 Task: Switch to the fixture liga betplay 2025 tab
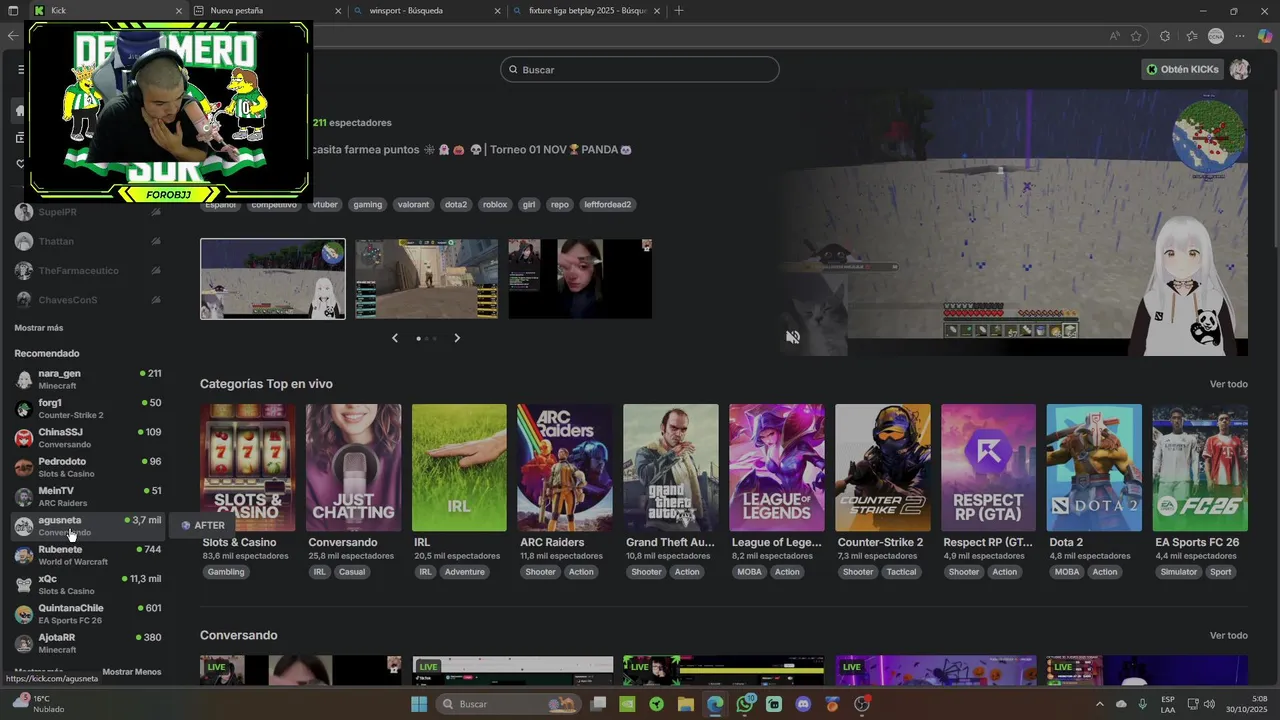tap(585, 11)
